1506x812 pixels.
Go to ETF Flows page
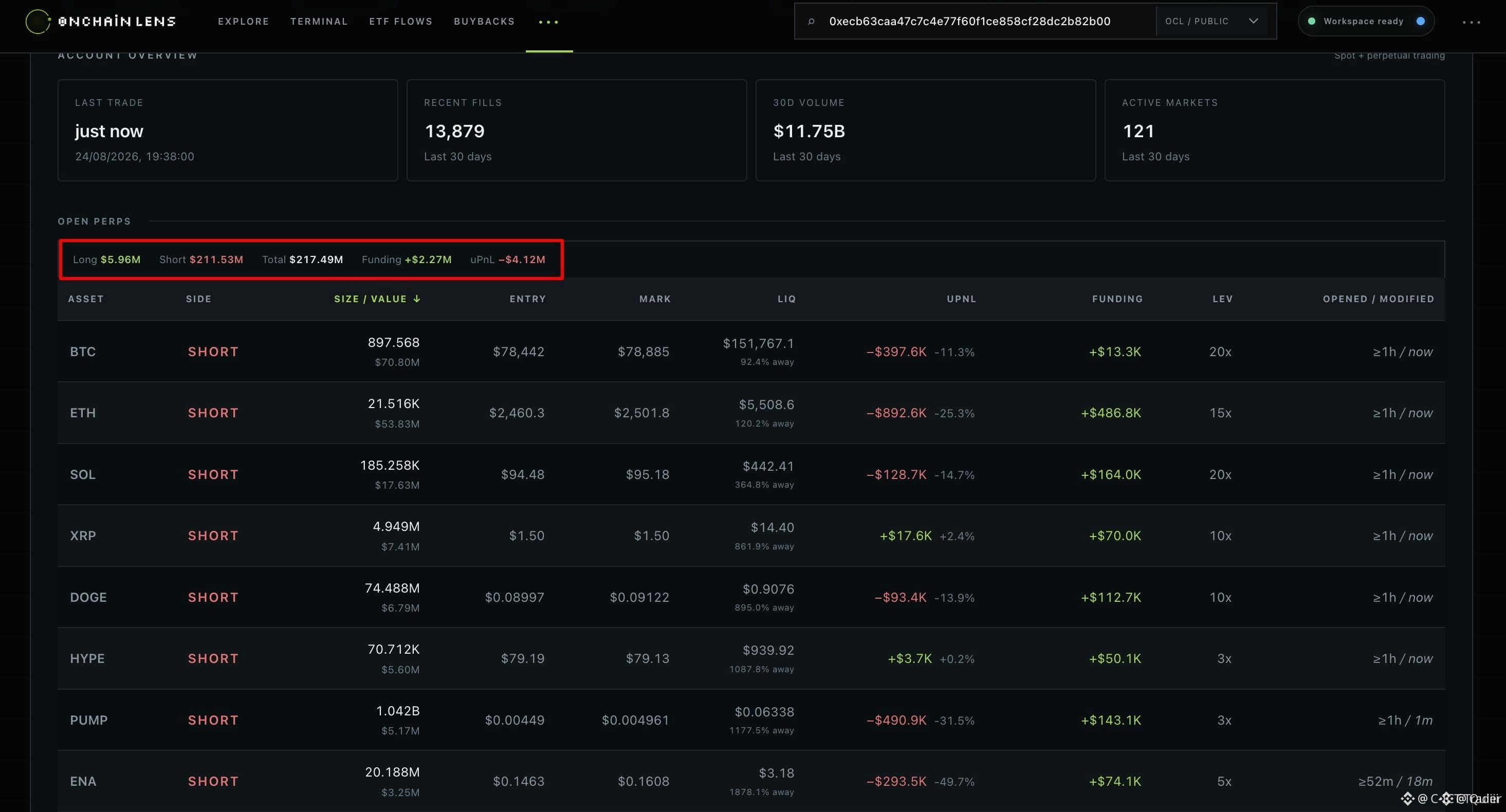click(400, 22)
